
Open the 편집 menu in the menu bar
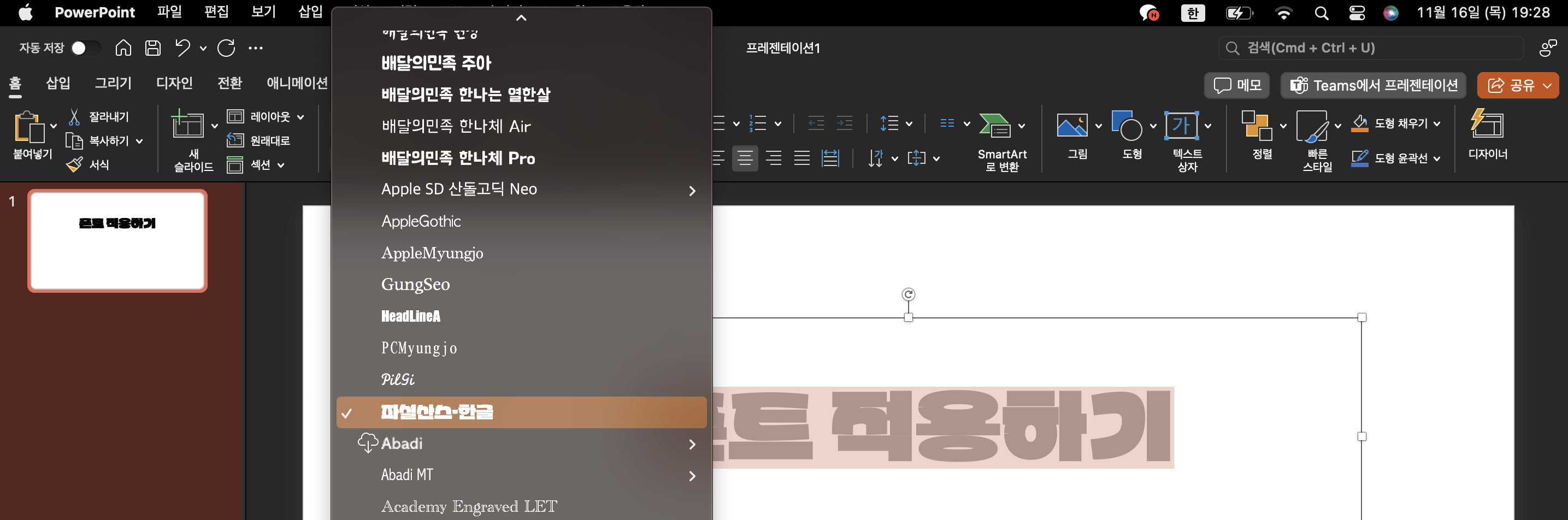tap(217, 12)
